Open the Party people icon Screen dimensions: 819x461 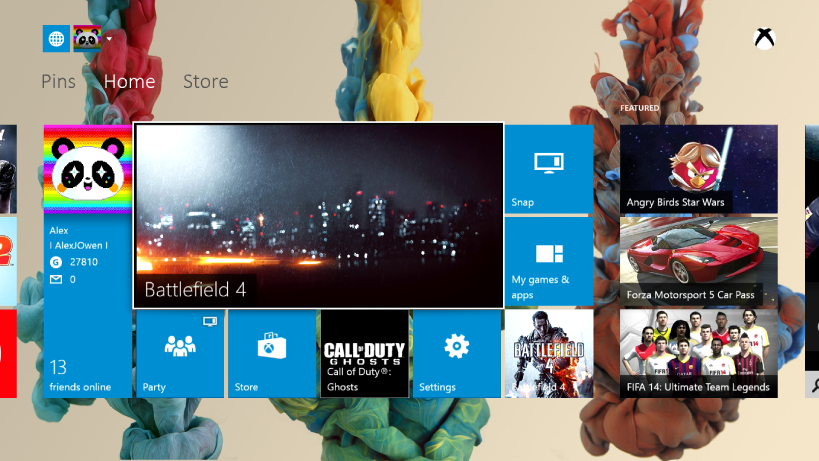180,346
